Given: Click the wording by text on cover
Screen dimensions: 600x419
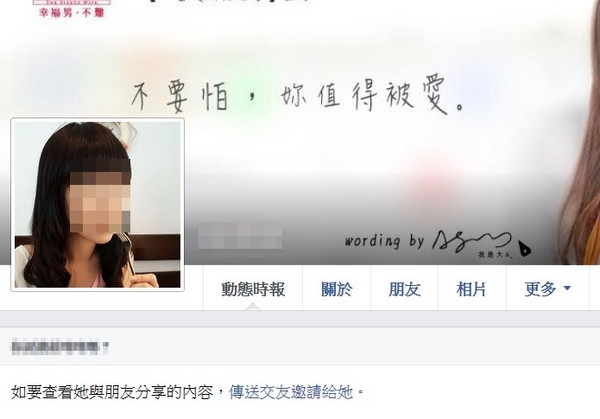Looking at the screenshot, I should tap(384, 241).
